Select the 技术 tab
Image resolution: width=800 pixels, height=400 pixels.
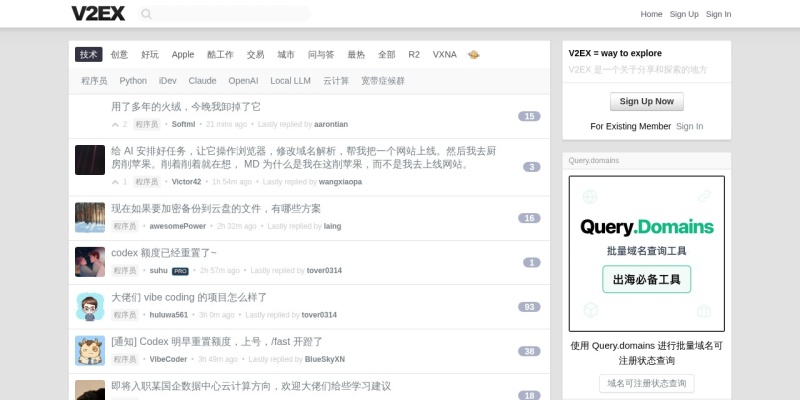[89, 55]
